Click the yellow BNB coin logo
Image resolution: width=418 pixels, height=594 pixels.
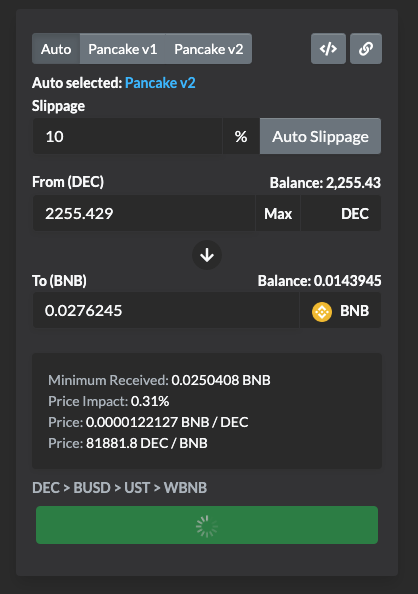[322, 311]
